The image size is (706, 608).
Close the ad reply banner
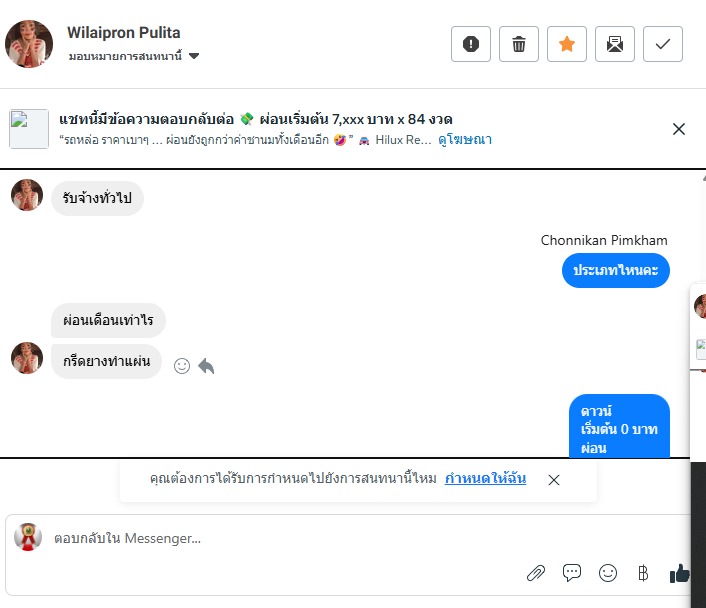coord(679,129)
